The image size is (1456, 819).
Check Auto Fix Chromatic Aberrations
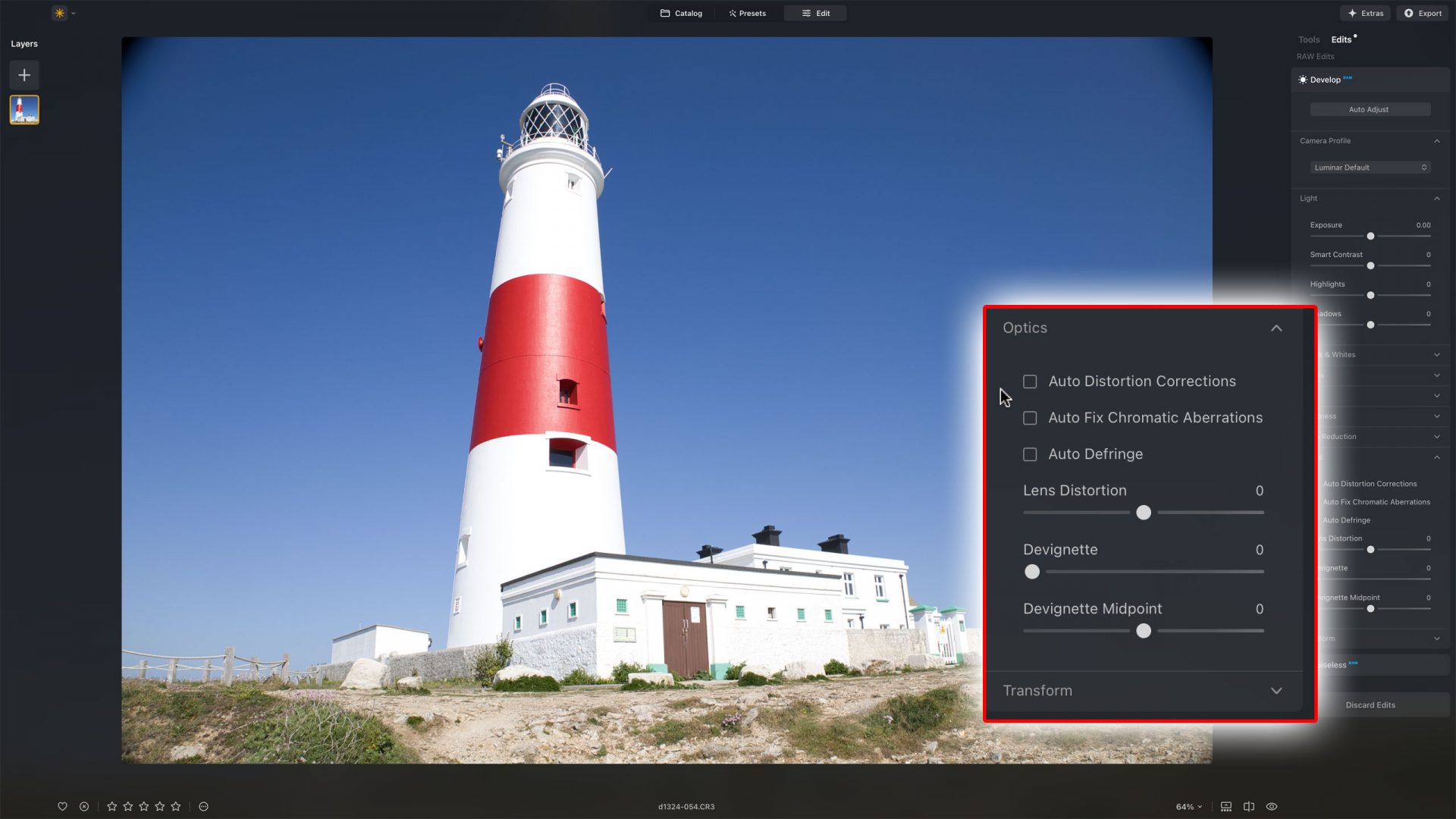(1030, 418)
